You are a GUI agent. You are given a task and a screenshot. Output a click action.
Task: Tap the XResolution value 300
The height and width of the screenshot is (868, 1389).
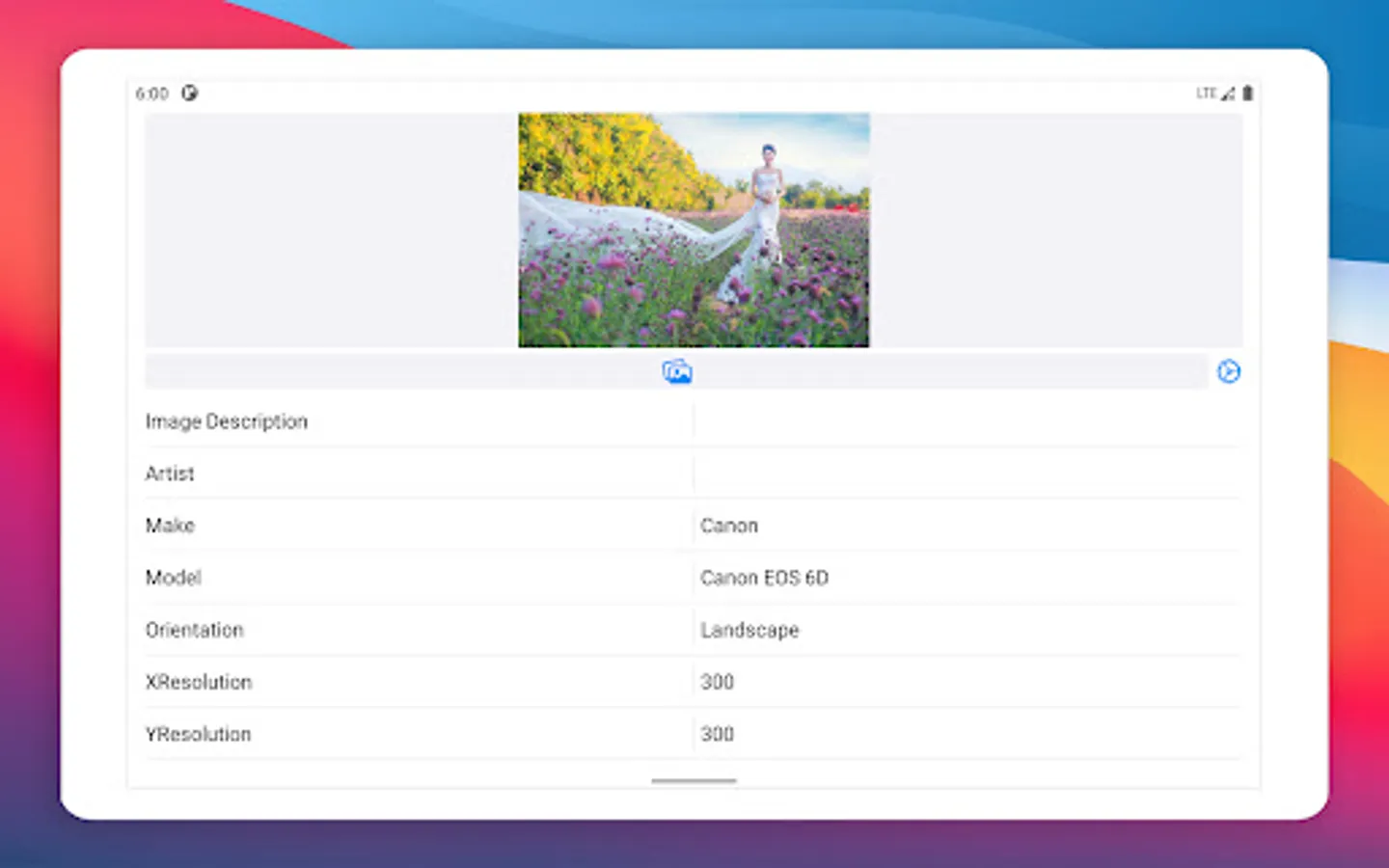pyautogui.click(x=717, y=682)
